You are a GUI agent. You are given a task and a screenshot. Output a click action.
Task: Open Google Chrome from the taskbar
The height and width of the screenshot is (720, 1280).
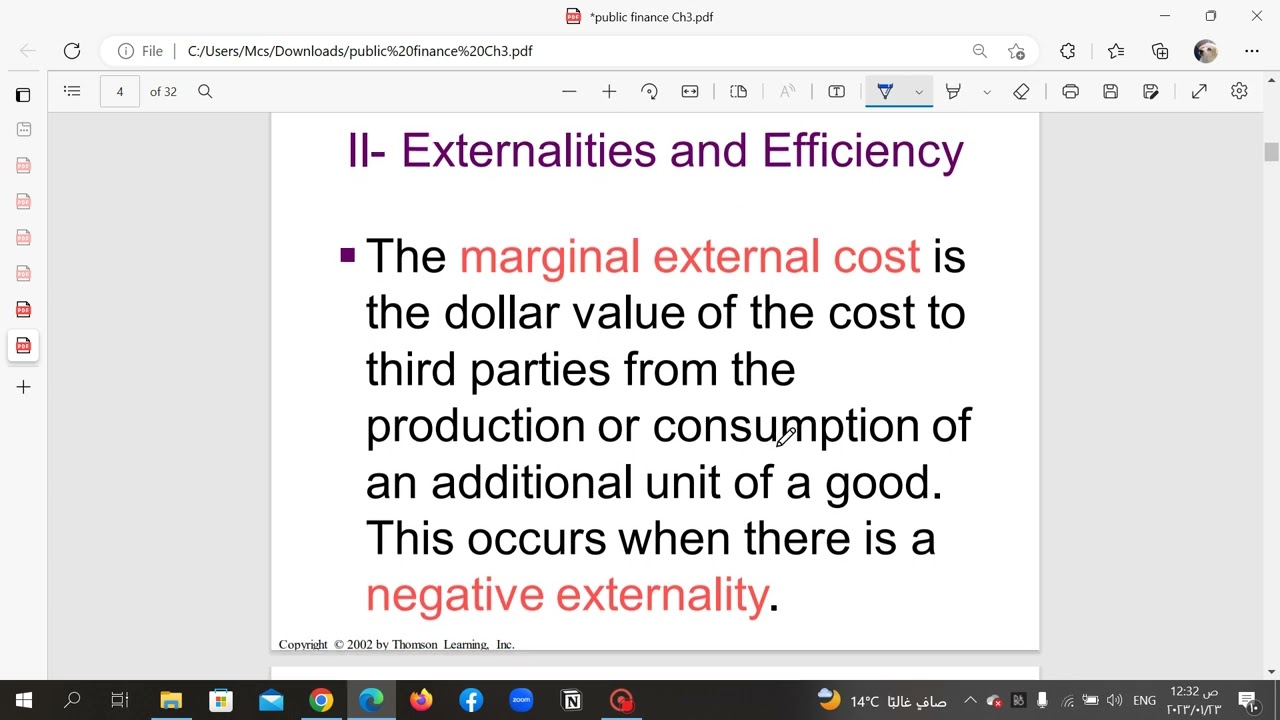tap(321, 700)
